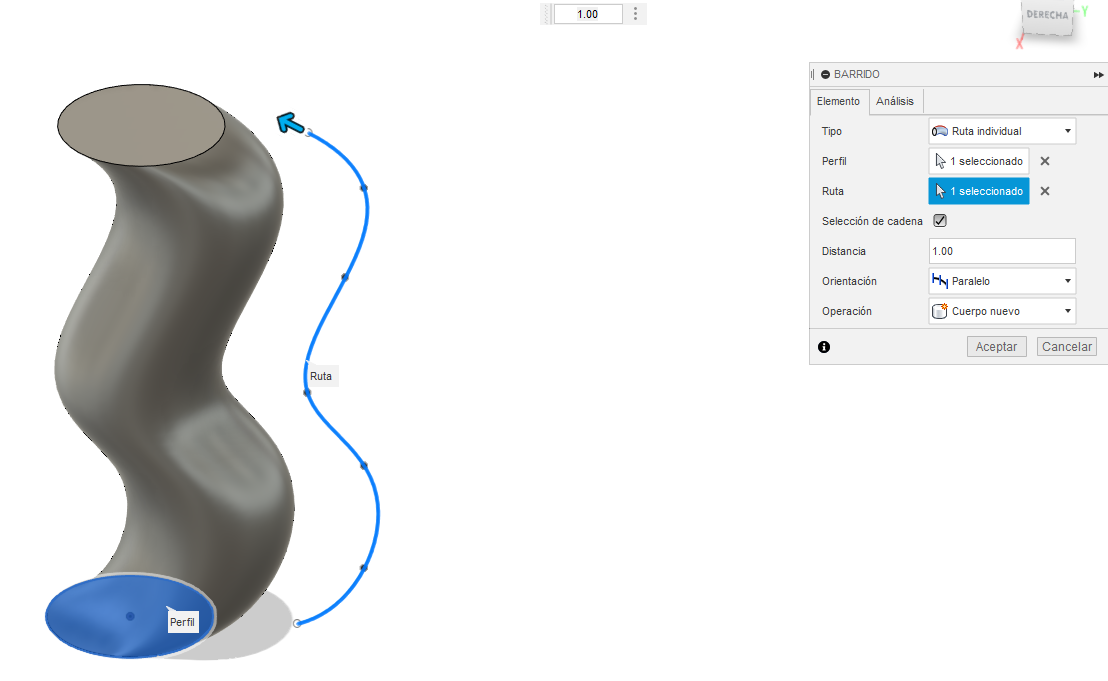Switch to the Elemento tab

click(839, 101)
